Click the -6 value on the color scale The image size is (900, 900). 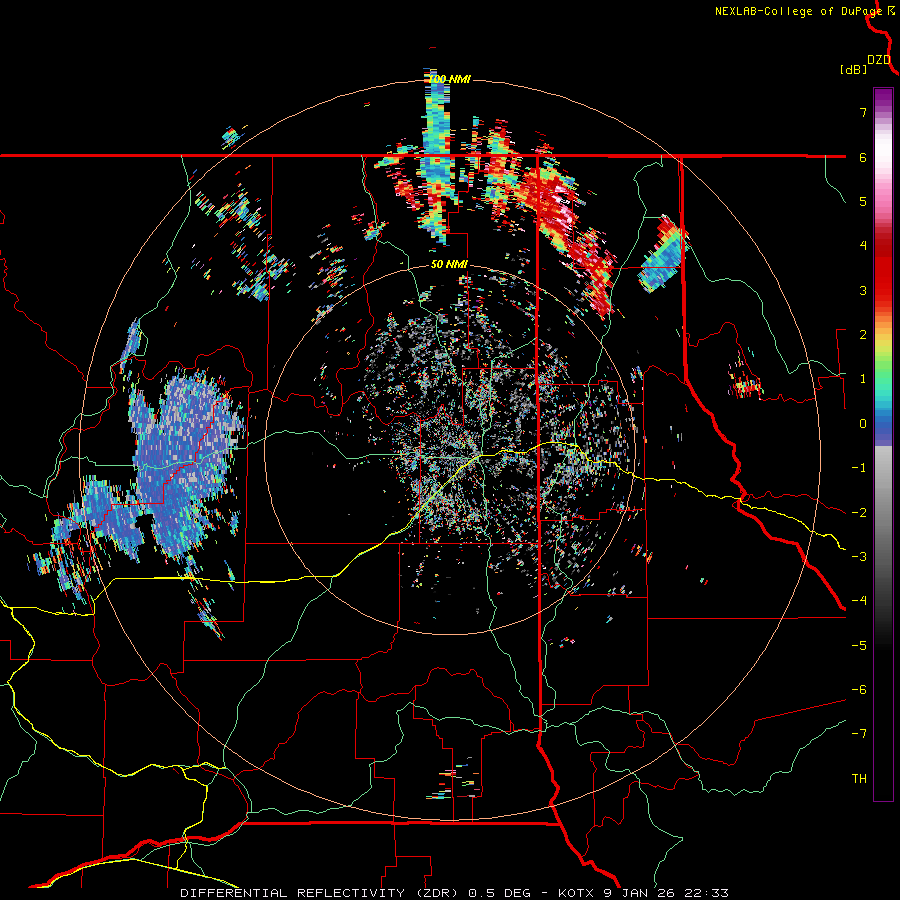[x=859, y=690]
